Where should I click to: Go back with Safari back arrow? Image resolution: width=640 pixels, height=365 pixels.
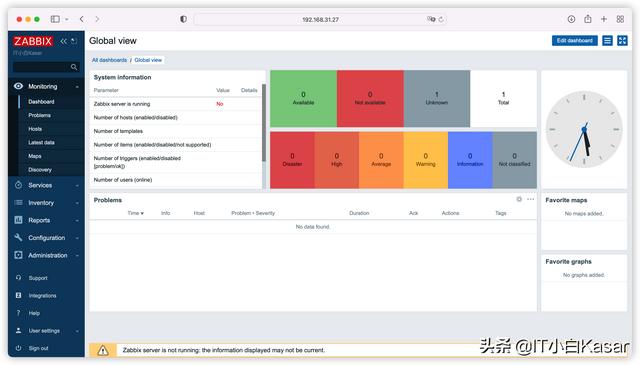click(x=82, y=19)
